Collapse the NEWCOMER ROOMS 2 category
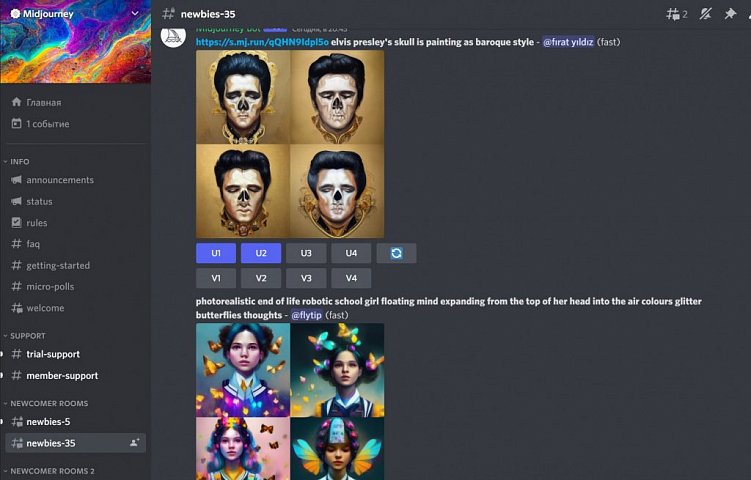The height and width of the screenshot is (480, 751). tap(49, 471)
